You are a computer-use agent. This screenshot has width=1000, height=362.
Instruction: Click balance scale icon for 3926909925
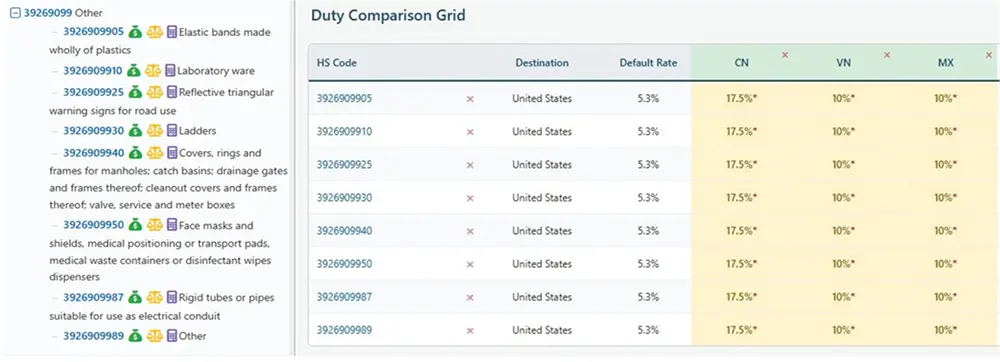pos(155,92)
